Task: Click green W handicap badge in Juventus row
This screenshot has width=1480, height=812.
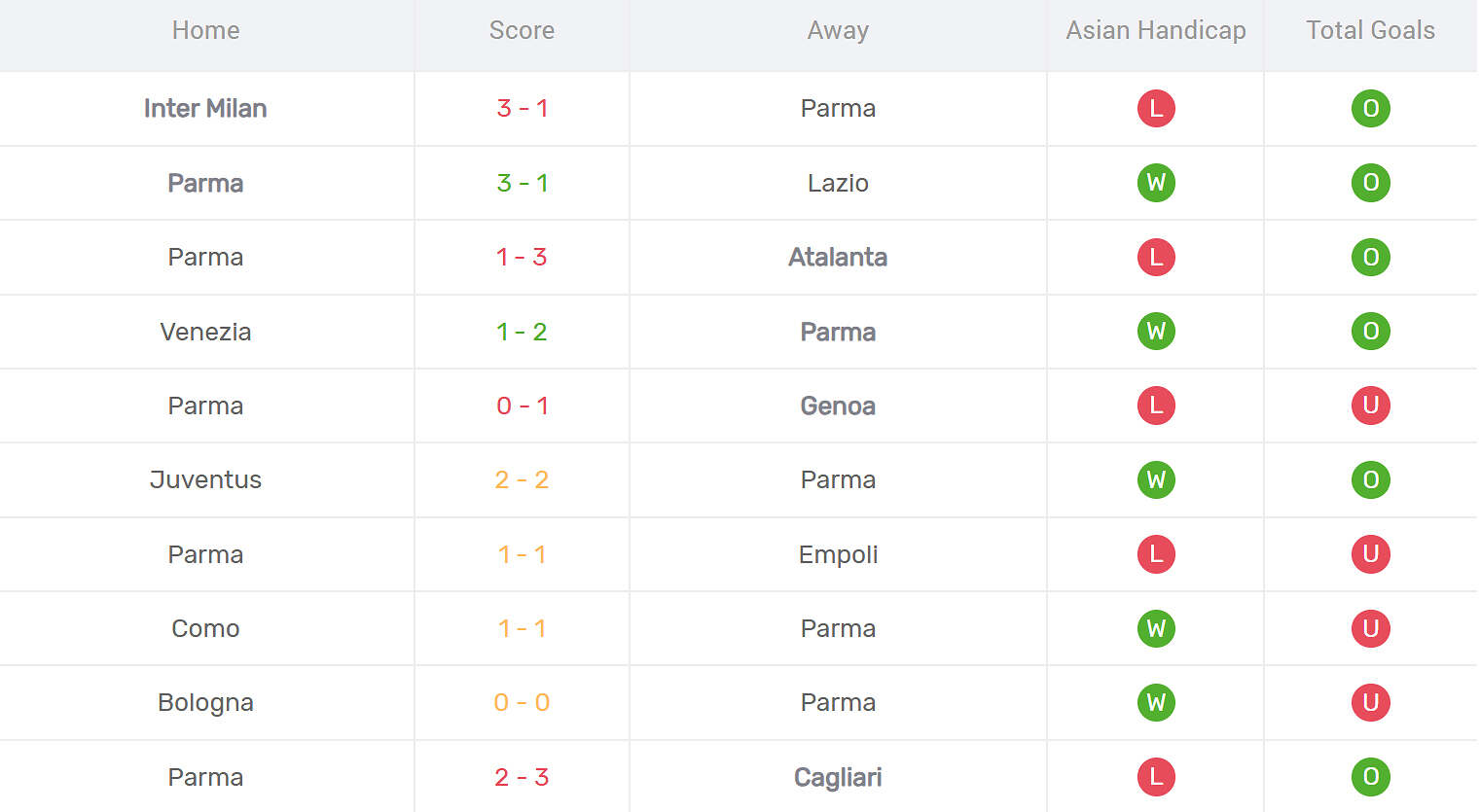Action: (1156, 479)
